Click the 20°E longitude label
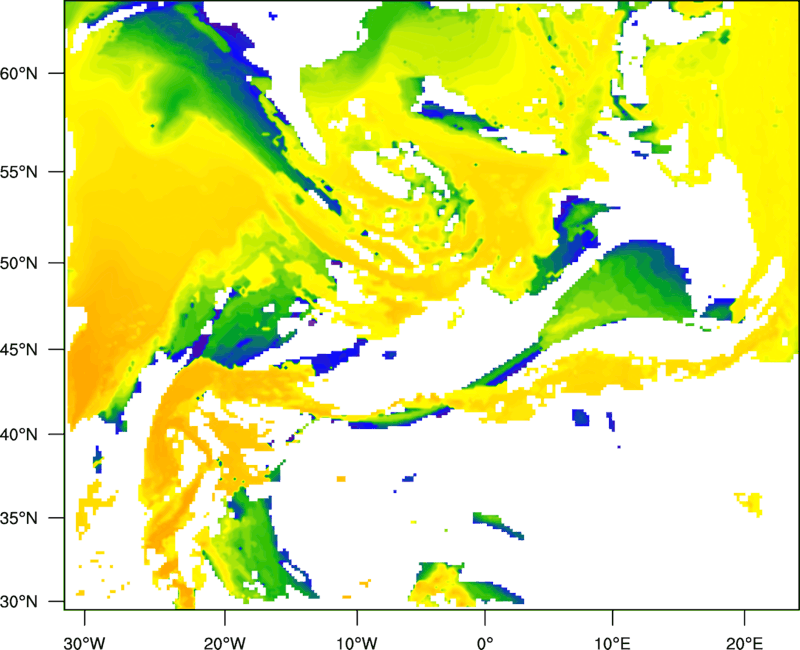The height and width of the screenshot is (650, 800). click(744, 643)
